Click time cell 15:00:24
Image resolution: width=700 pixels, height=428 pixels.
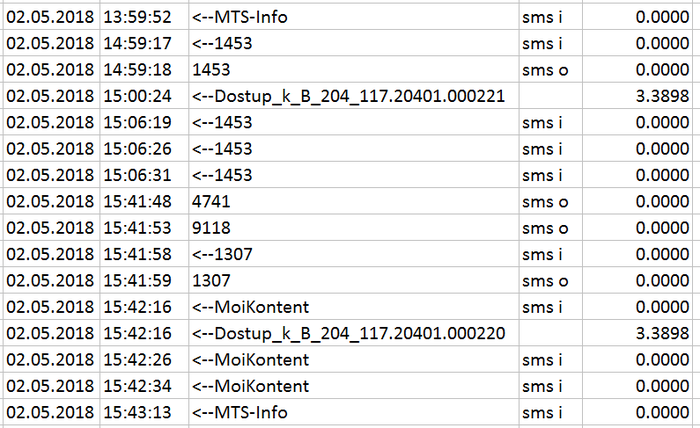tap(143, 97)
